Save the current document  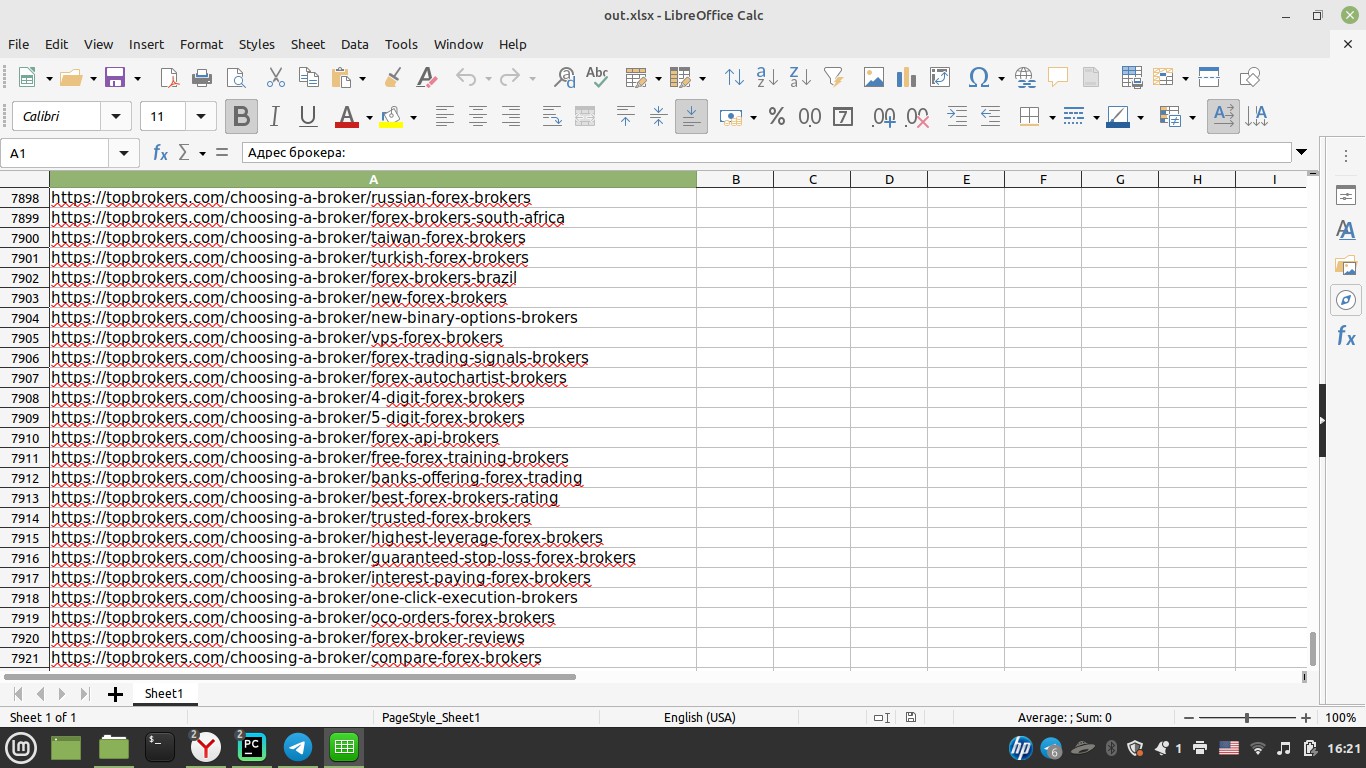[x=115, y=78]
